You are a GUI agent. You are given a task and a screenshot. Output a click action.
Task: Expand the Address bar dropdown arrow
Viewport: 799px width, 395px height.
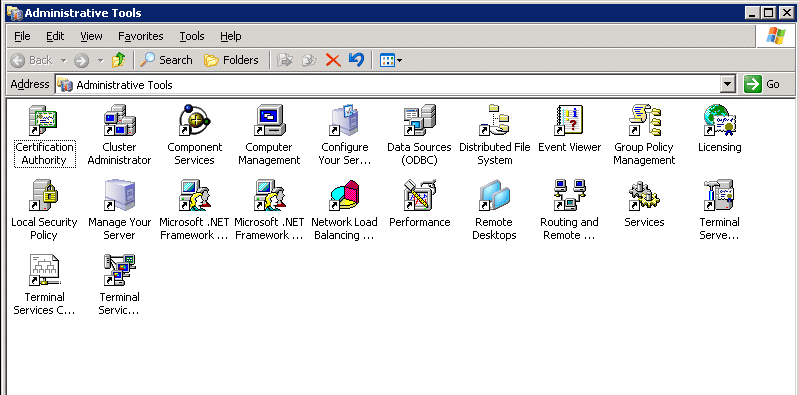point(729,85)
